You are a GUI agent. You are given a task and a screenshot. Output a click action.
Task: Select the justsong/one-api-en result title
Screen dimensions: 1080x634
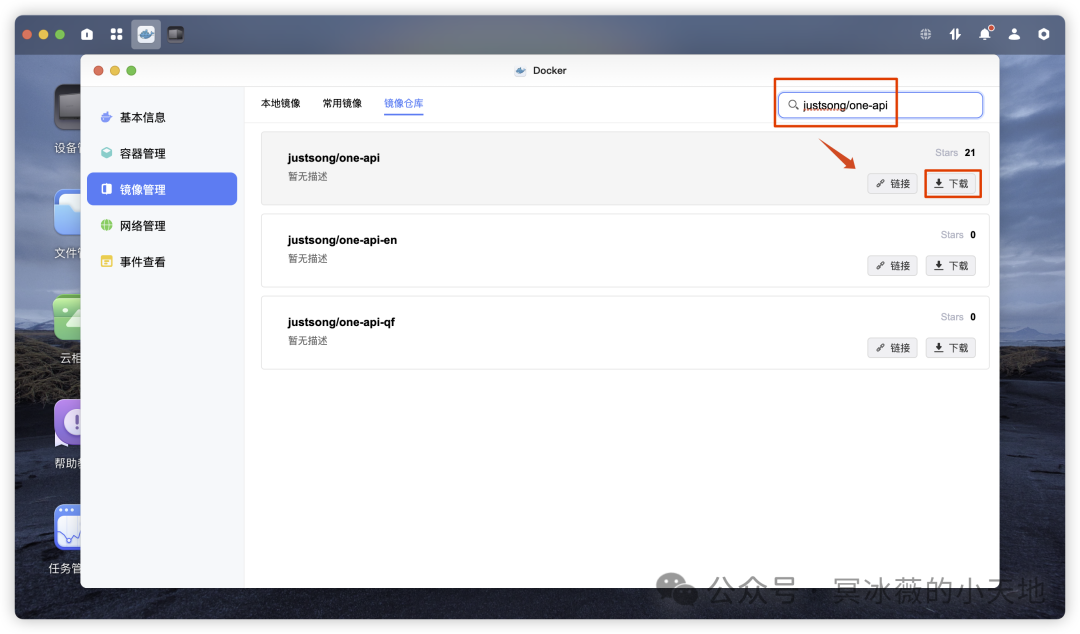click(342, 240)
